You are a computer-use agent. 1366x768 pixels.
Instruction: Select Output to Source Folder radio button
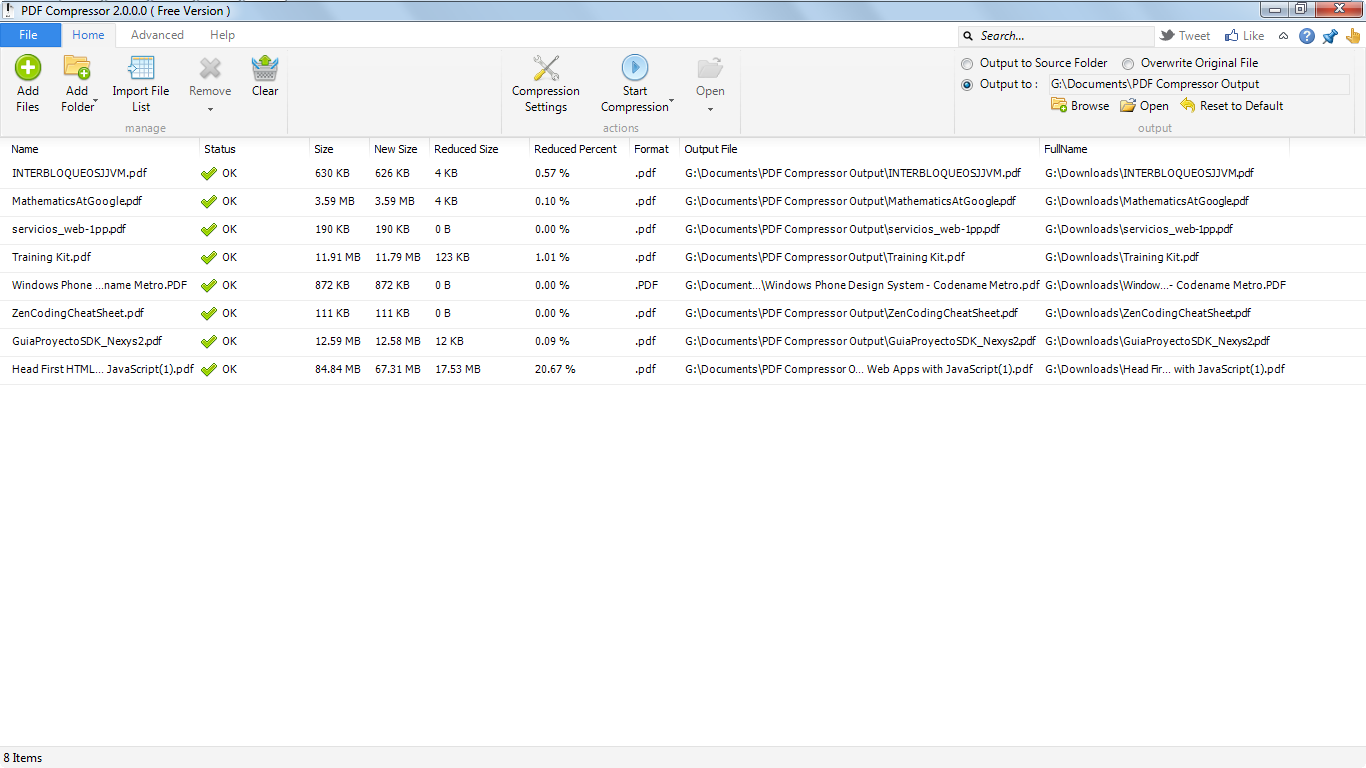pyautogui.click(x=967, y=63)
